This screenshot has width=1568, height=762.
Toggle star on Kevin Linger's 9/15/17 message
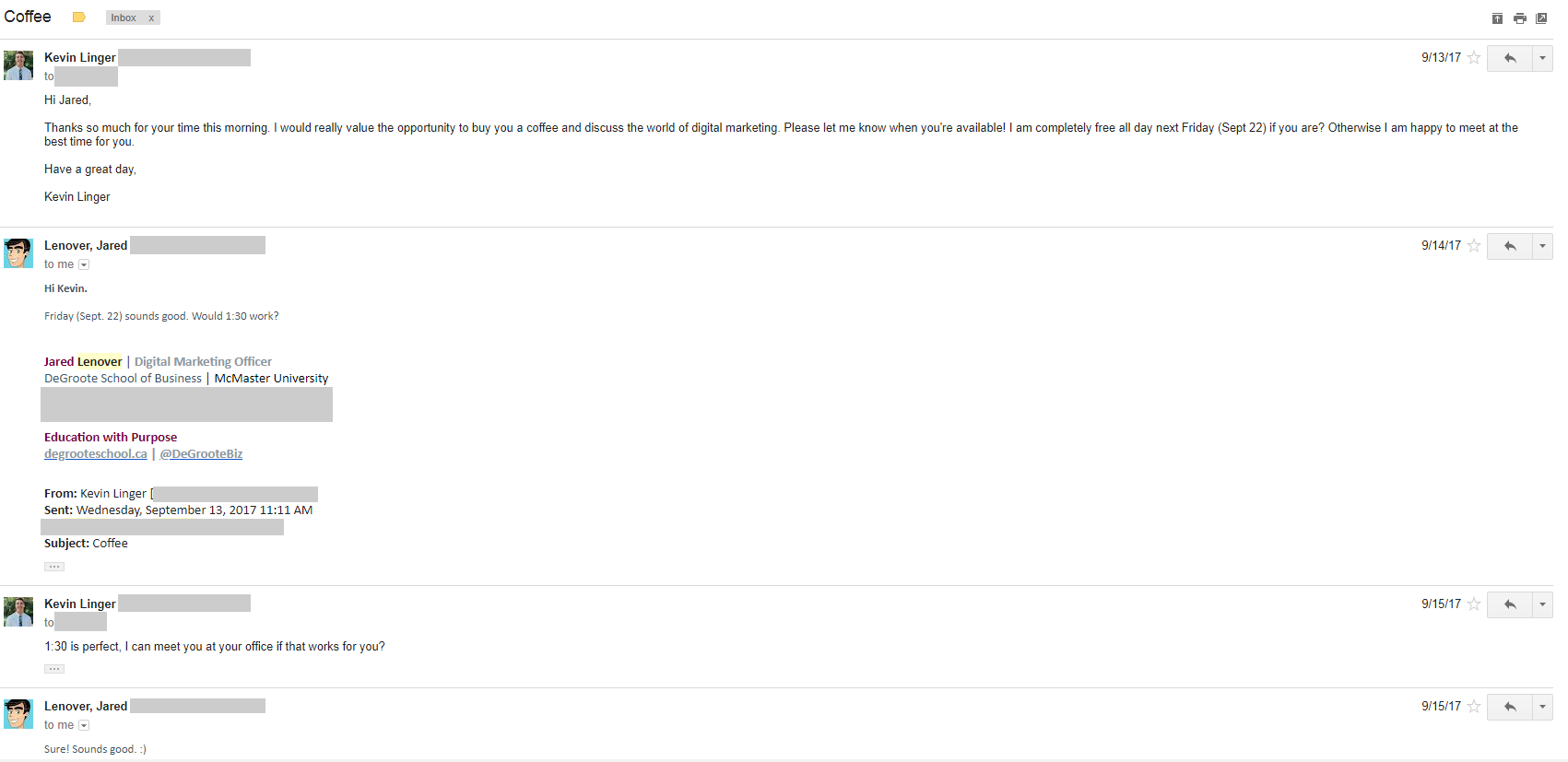(x=1474, y=604)
